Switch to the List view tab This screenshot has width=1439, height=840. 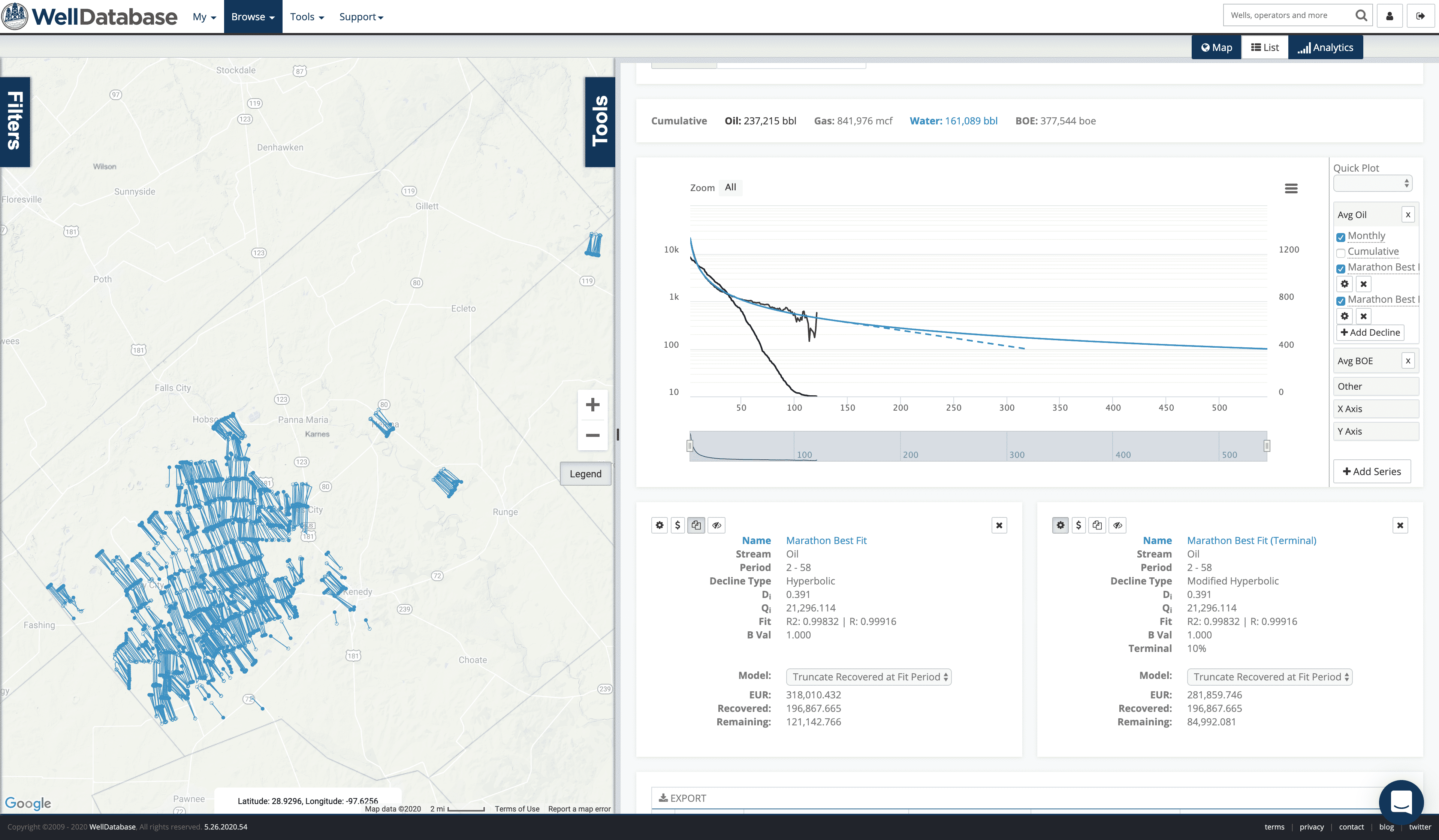click(x=1265, y=48)
